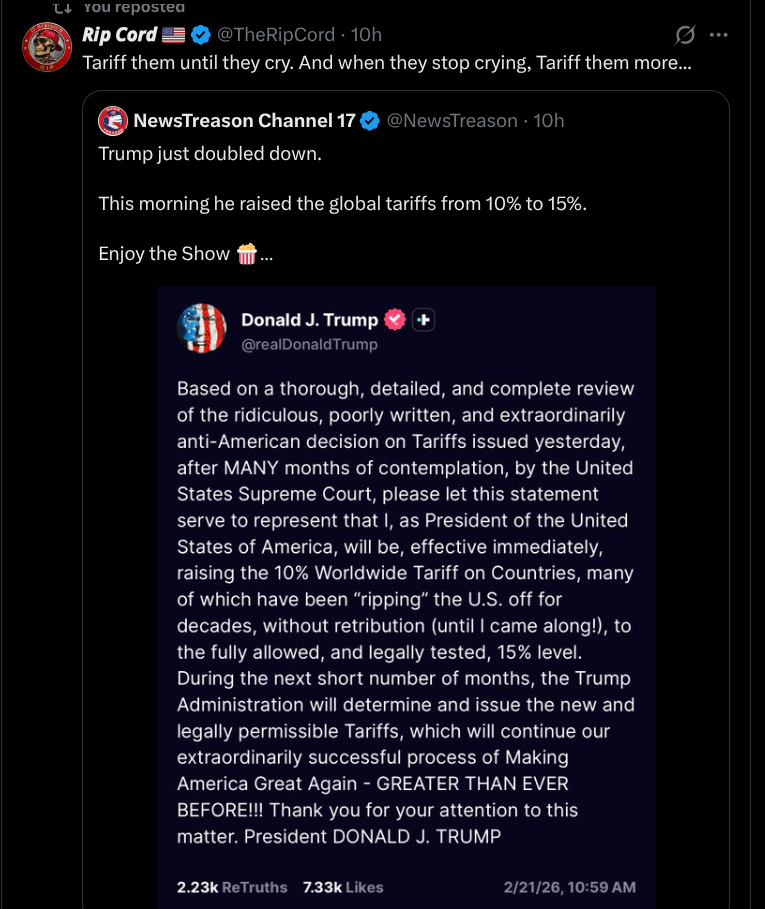The height and width of the screenshot is (909, 765).
Task: Click Rip Cord's blue verified badge
Action: 201,35
